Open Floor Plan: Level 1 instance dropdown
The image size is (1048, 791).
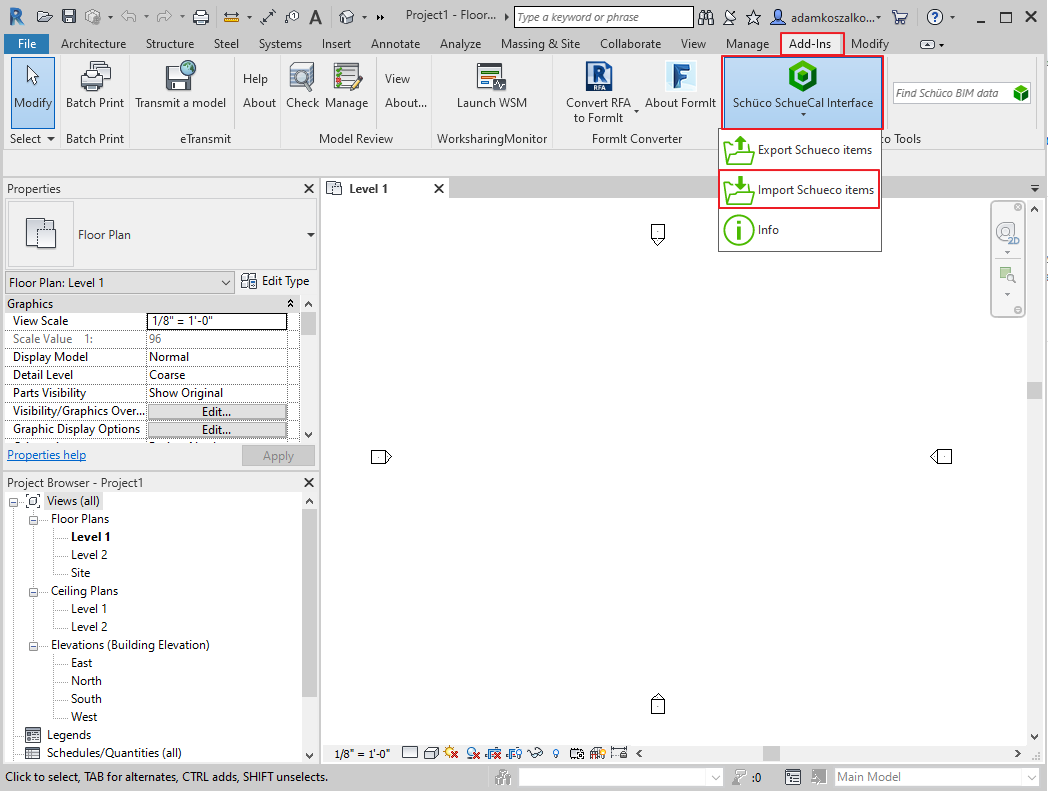coord(121,283)
